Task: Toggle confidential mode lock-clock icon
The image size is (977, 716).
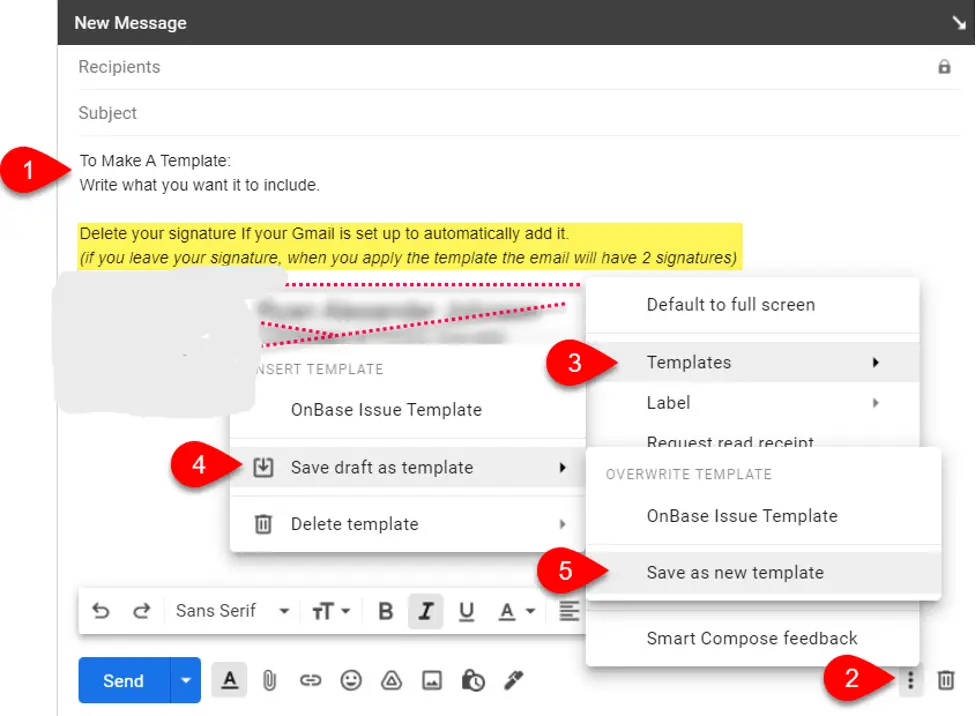Action: (473, 680)
